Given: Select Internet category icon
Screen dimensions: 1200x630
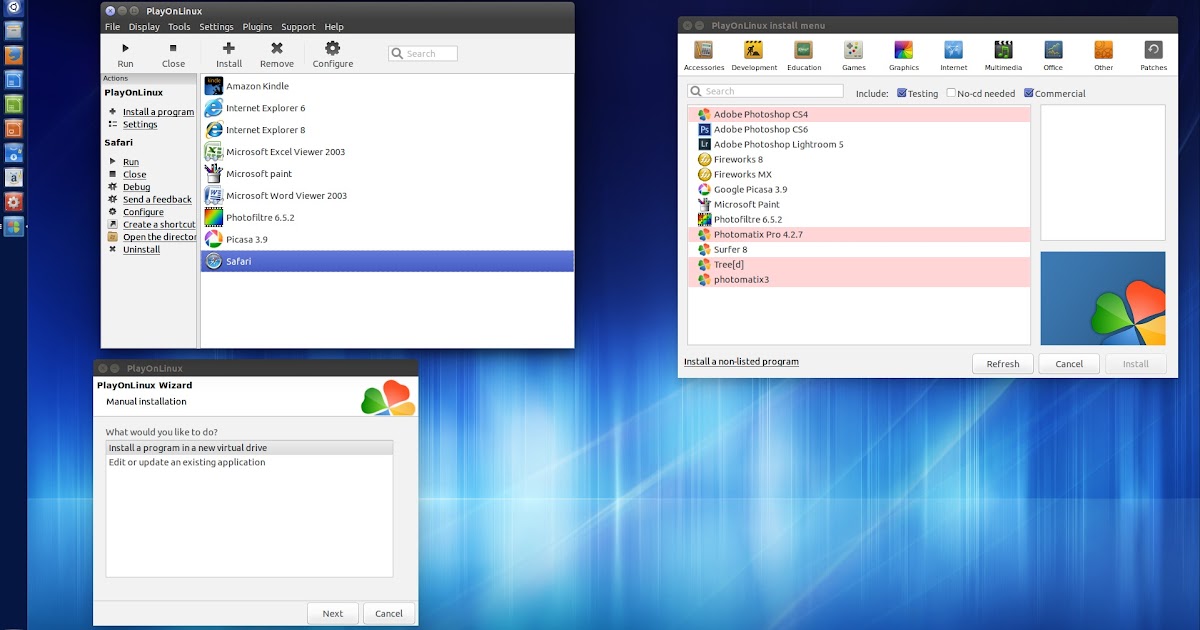Looking at the screenshot, I should (x=954, y=50).
